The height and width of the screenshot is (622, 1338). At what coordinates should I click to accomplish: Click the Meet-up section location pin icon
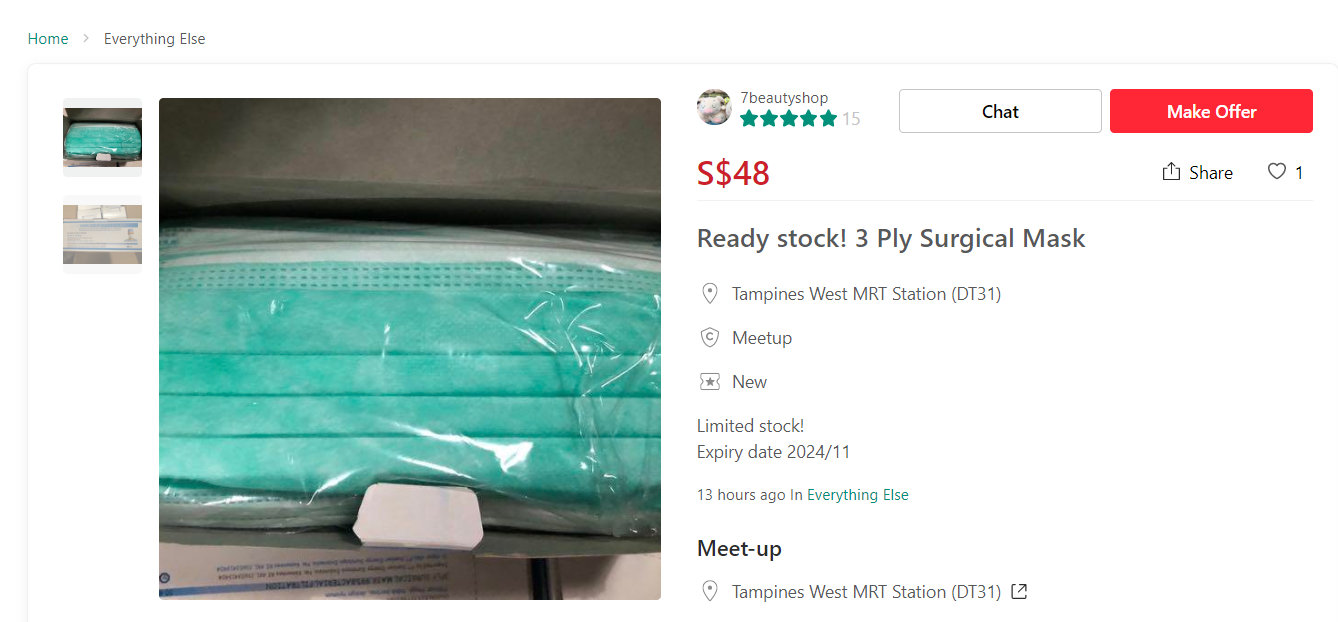click(x=710, y=592)
